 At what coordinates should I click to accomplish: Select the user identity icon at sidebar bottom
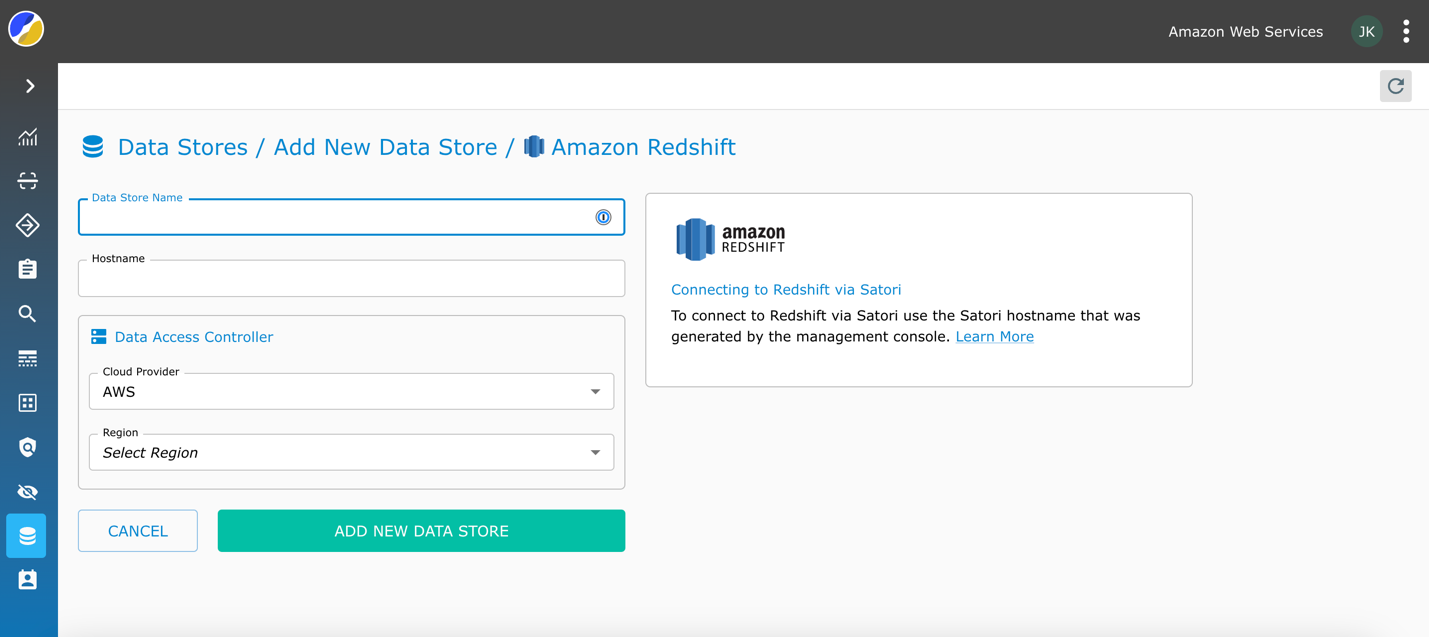[27, 579]
